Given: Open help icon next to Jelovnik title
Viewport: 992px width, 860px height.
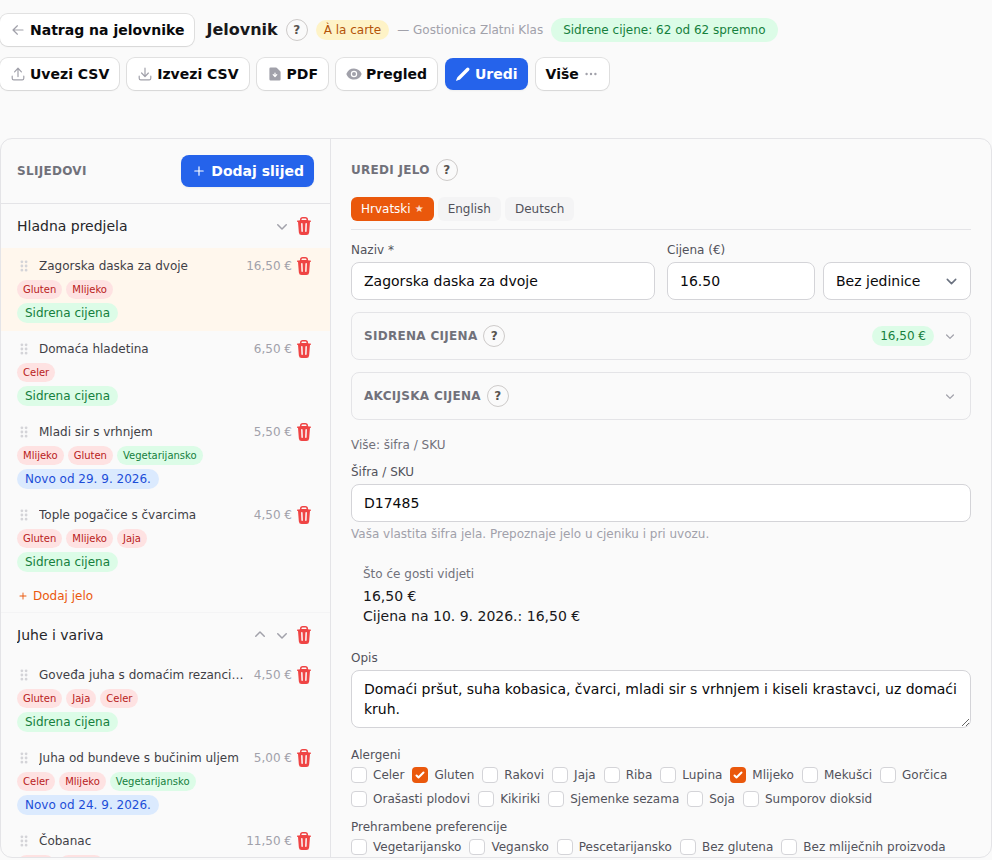Looking at the screenshot, I should (297, 30).
